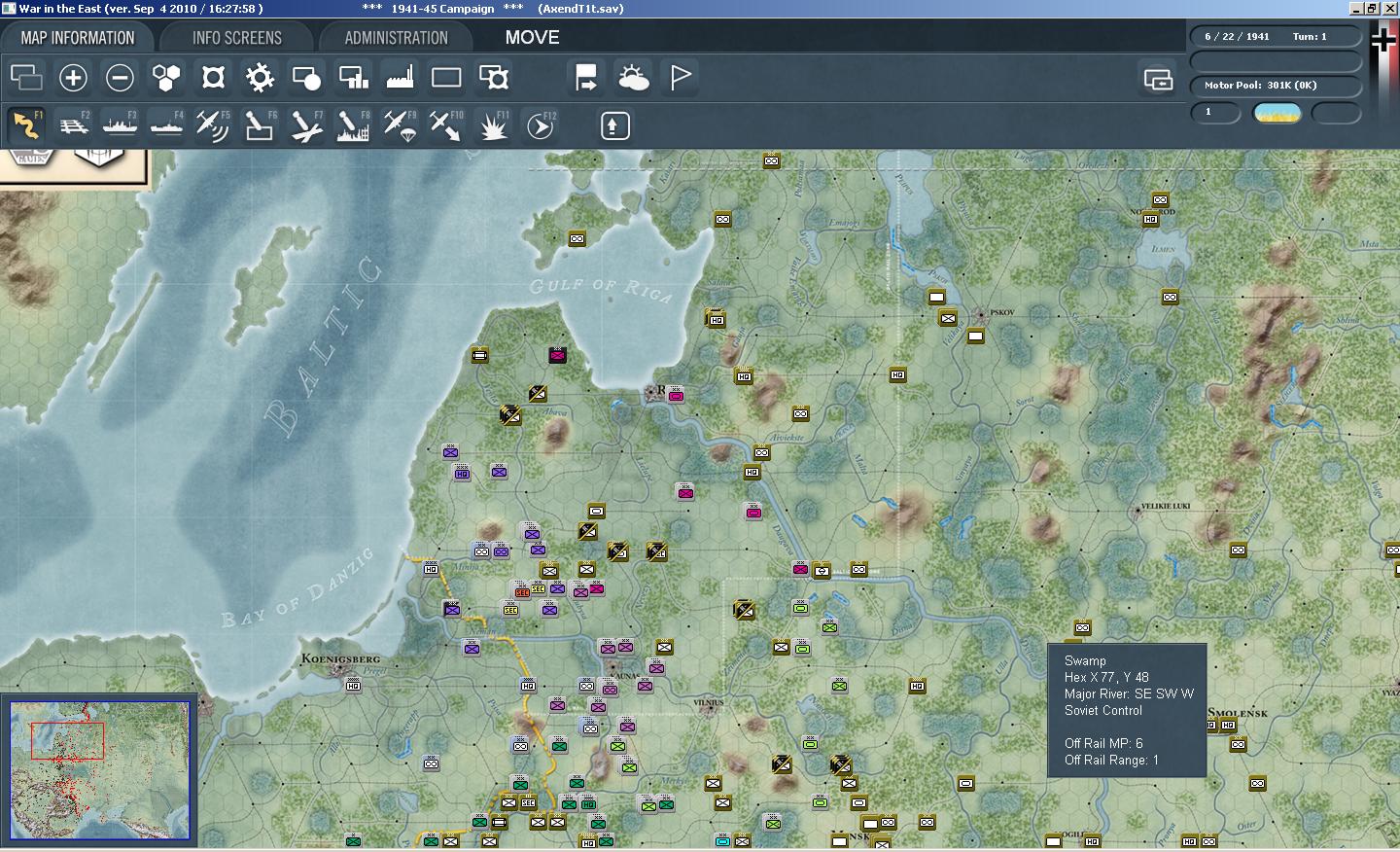Show the weather display icon
Screen dimensions: 1400x852
coord(633,77)
